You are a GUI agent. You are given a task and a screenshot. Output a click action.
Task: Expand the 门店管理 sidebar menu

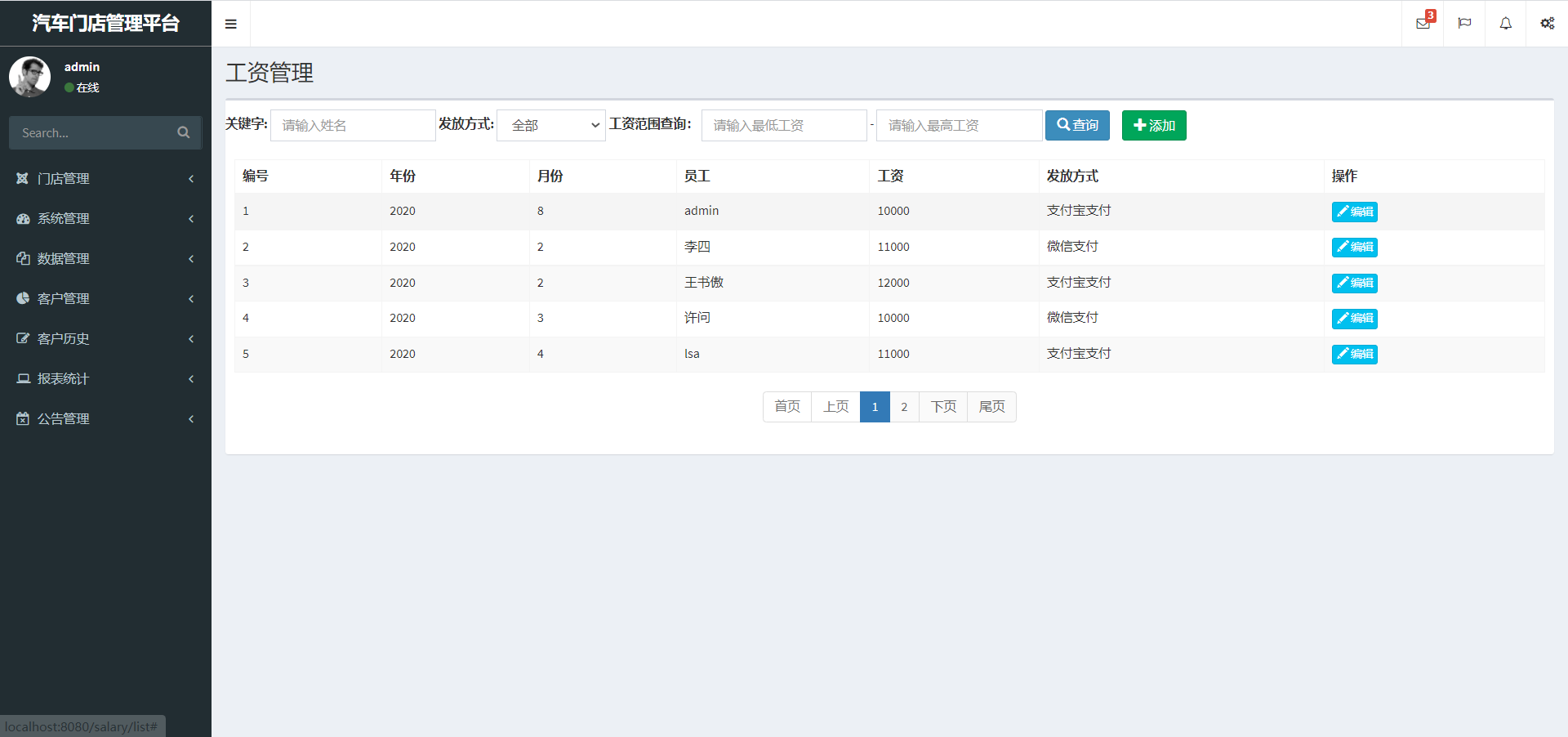pos(105,178)
